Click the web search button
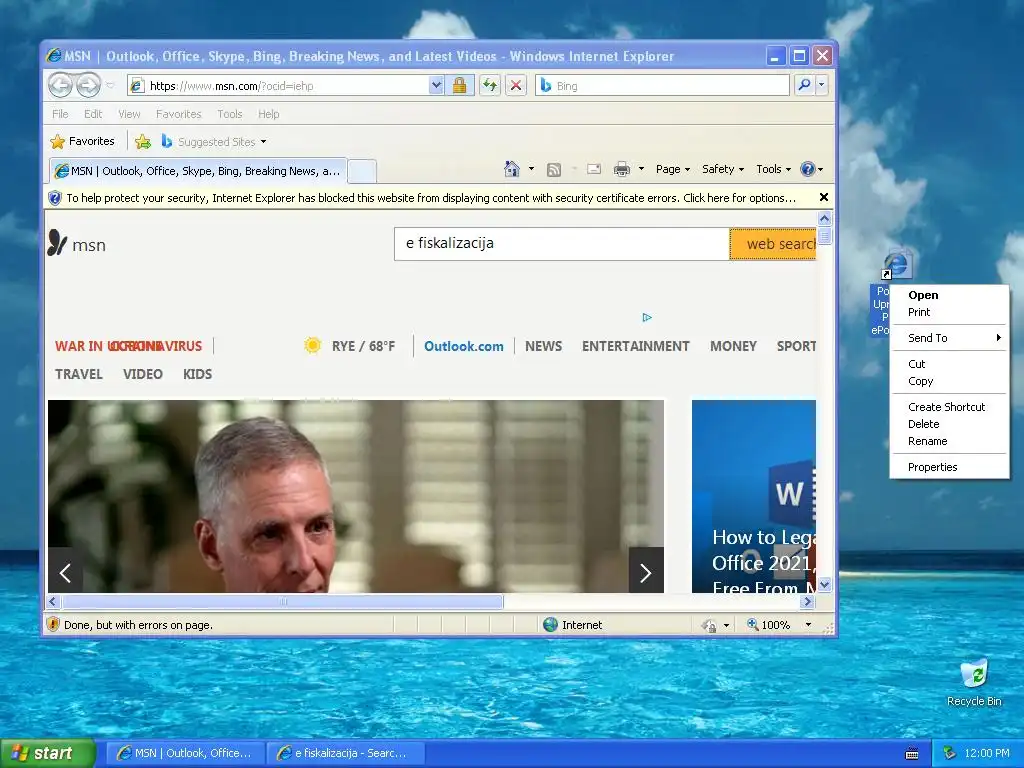 [x=773, y=244]
